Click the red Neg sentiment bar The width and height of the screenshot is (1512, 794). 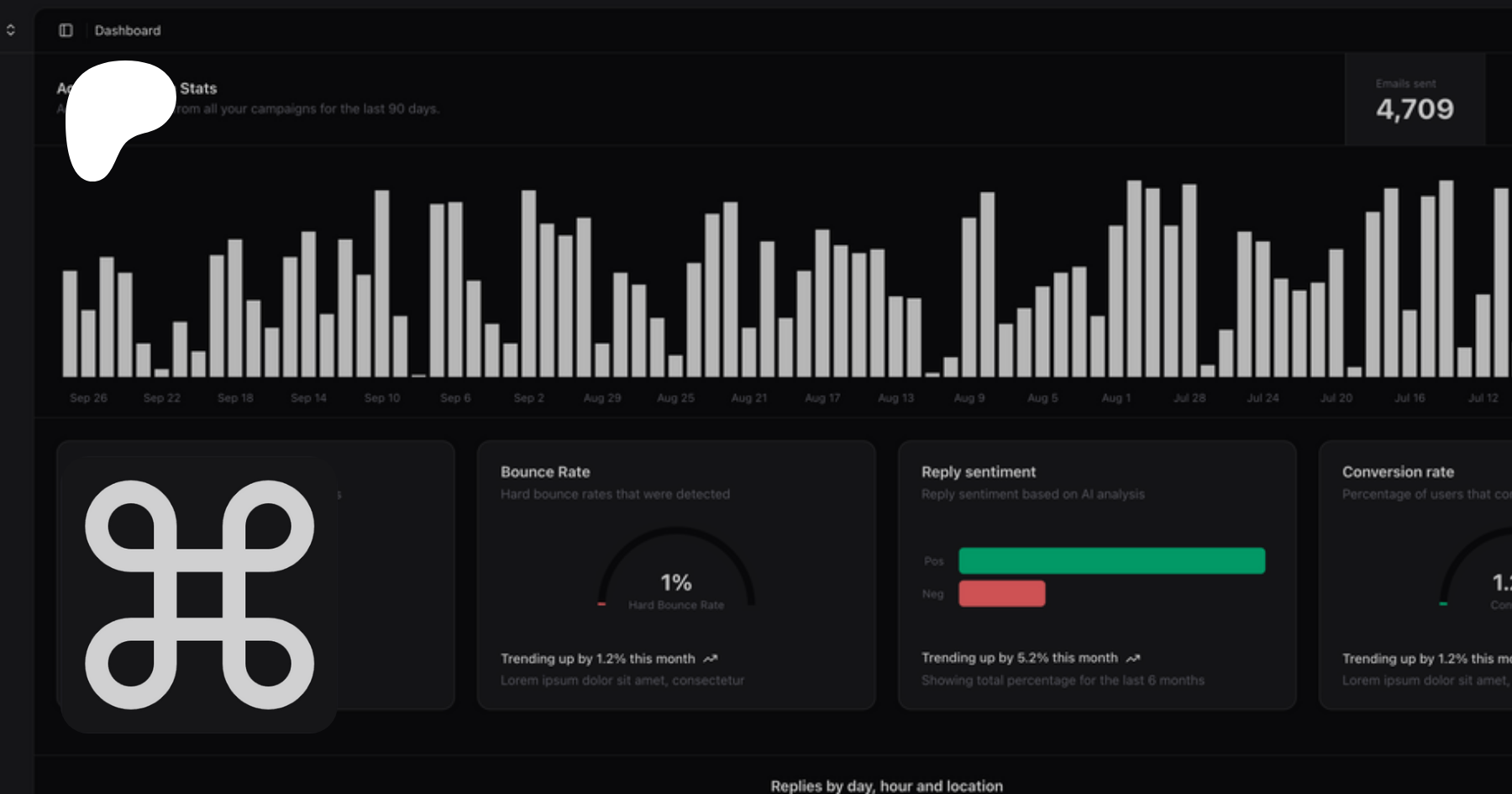(1001, 593)
